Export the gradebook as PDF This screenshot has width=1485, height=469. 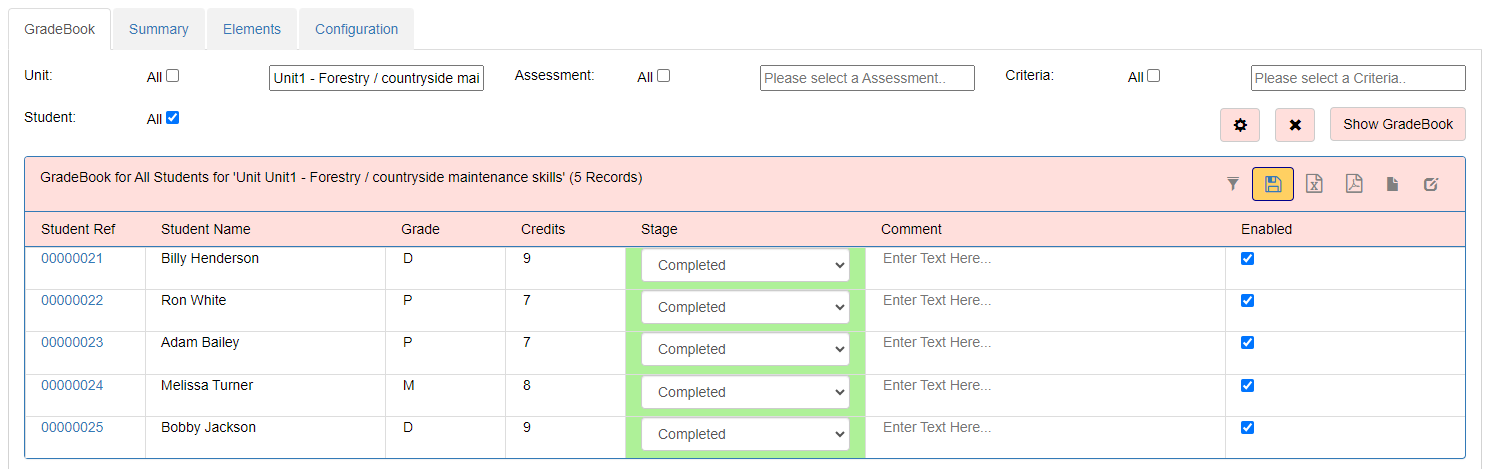click(1354, 184)
